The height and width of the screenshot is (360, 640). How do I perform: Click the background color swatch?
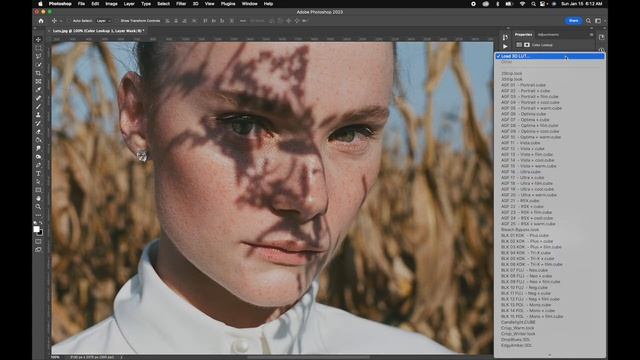tap(40, 233)
